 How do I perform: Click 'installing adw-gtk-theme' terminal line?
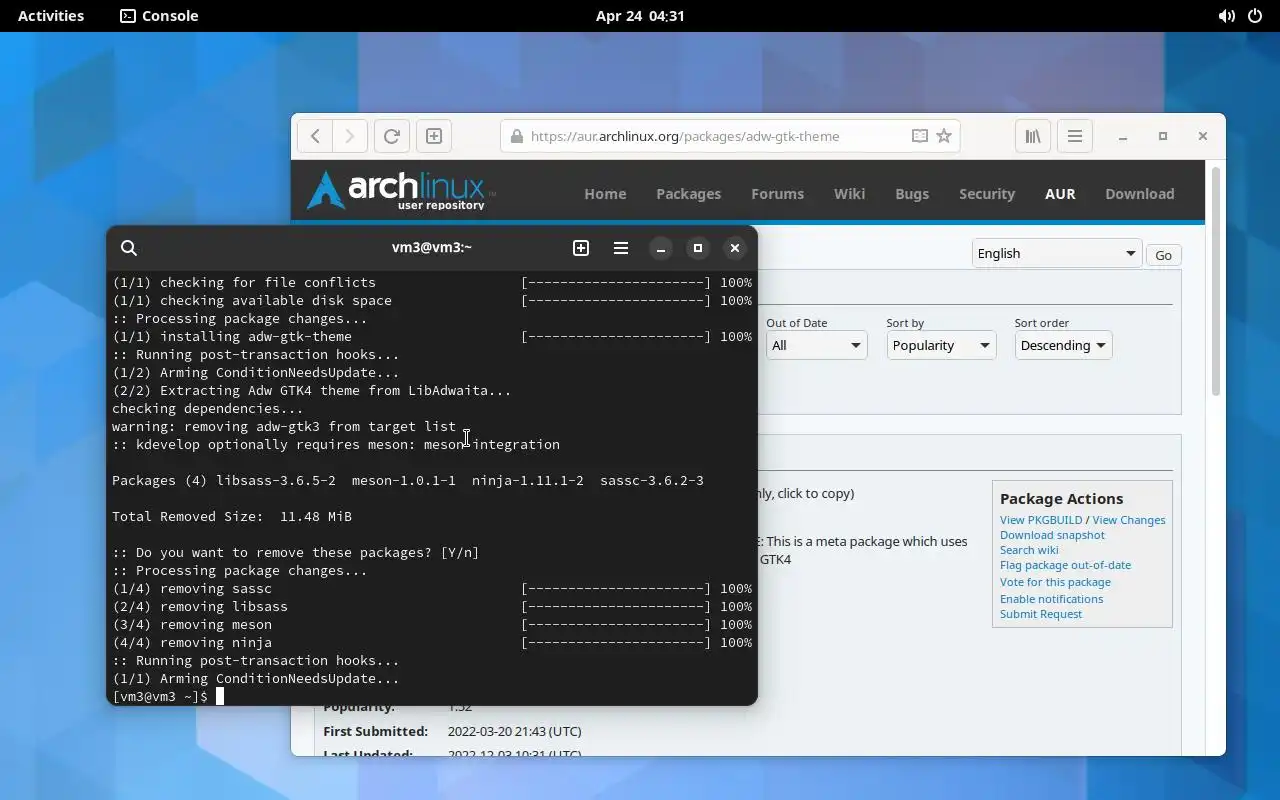(x=432, y=336)
